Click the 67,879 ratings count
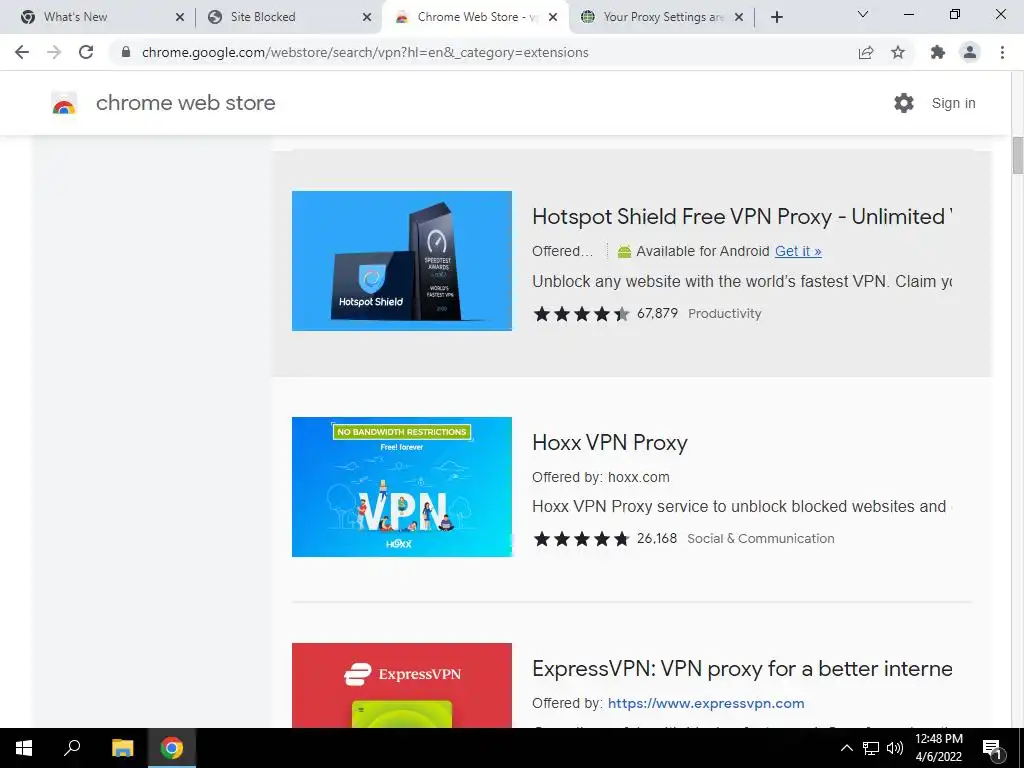The height and width of the screenshot is (768, 1024). [x=657, y=313]
